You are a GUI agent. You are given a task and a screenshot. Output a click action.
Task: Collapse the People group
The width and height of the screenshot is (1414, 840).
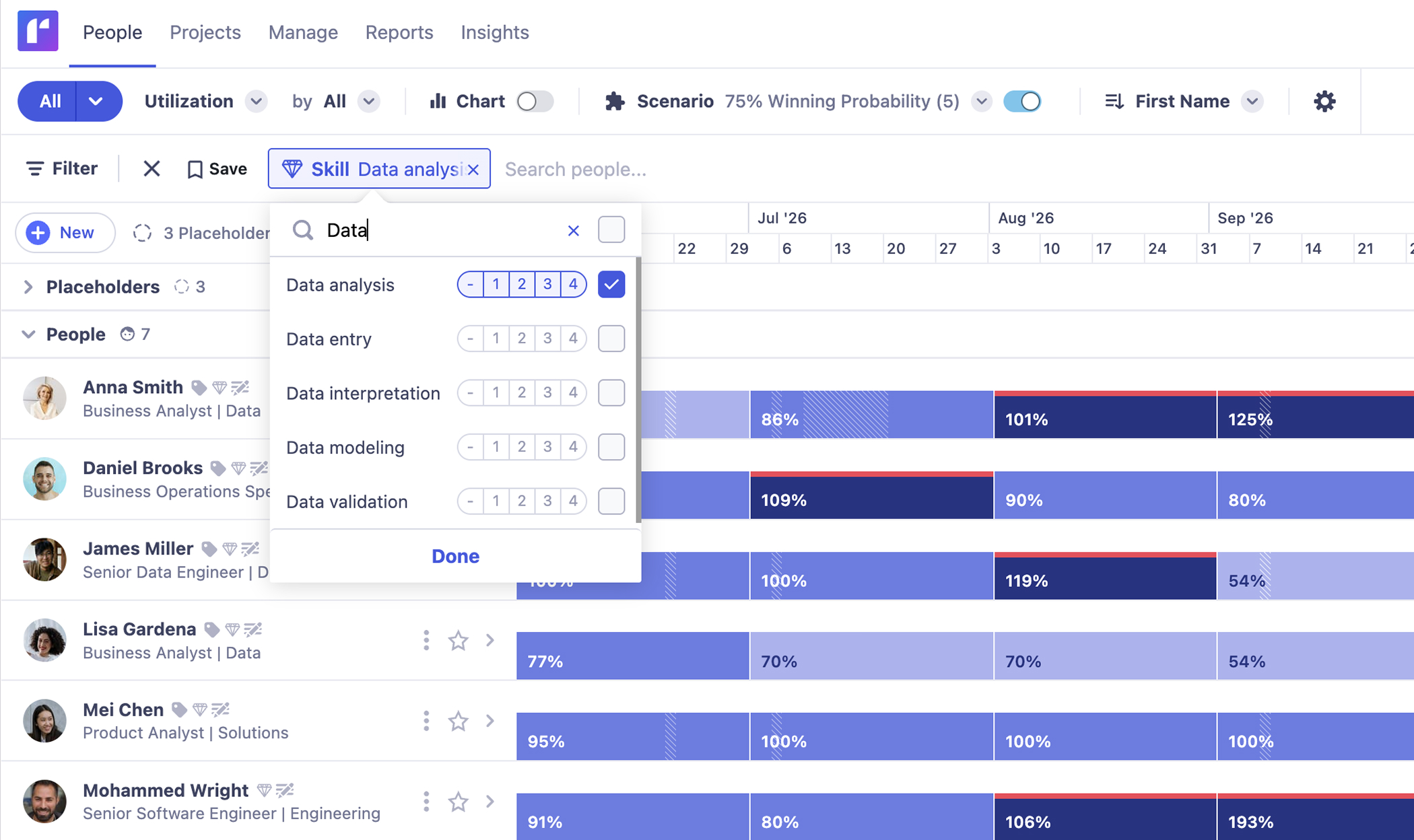[28, 335]
